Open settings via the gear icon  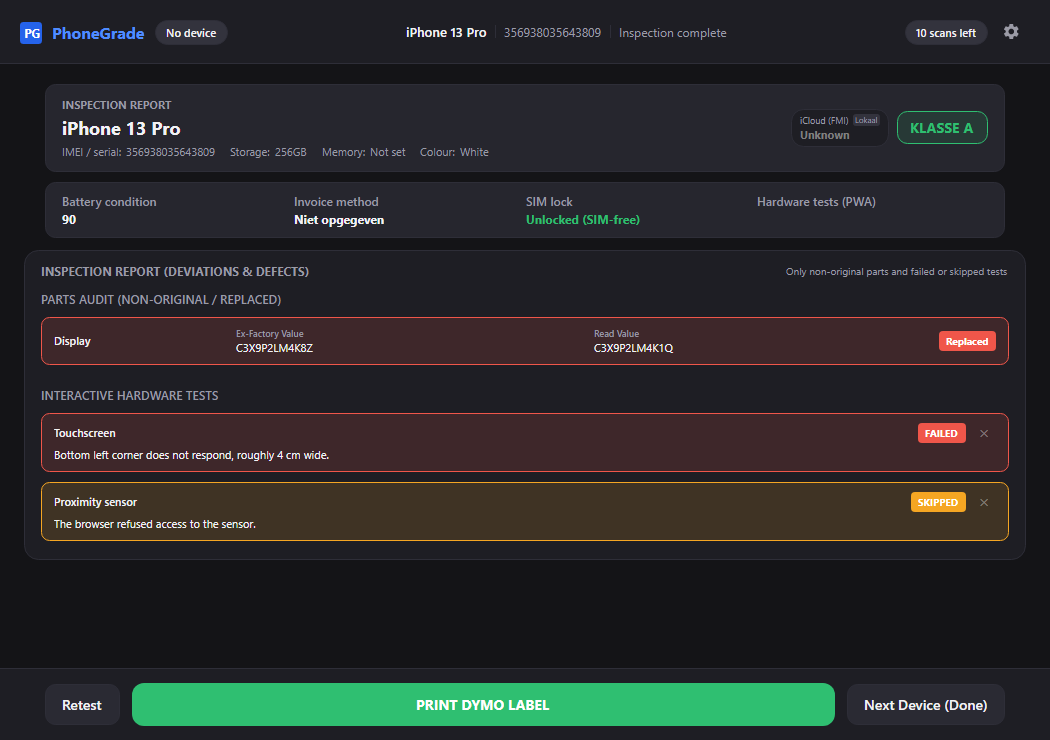tap(1011, 32)
